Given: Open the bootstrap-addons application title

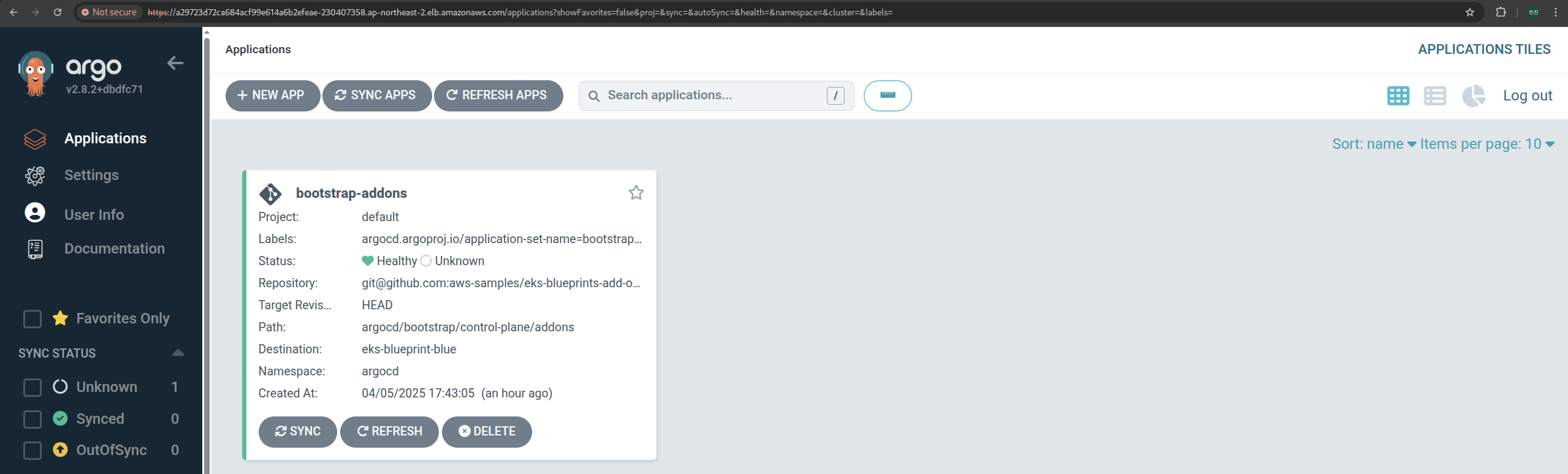Looking at the screenshot, I should (351, 193).
